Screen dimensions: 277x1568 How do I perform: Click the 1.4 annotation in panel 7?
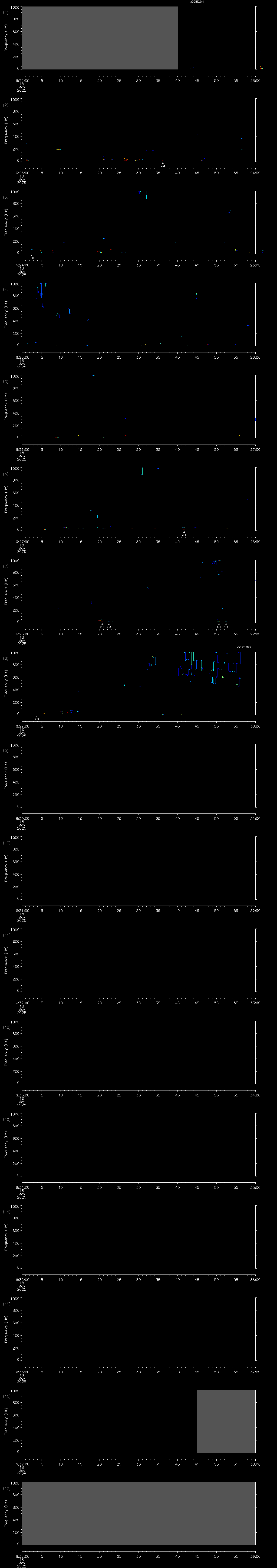pyautogui.click(x=226, y=626)
